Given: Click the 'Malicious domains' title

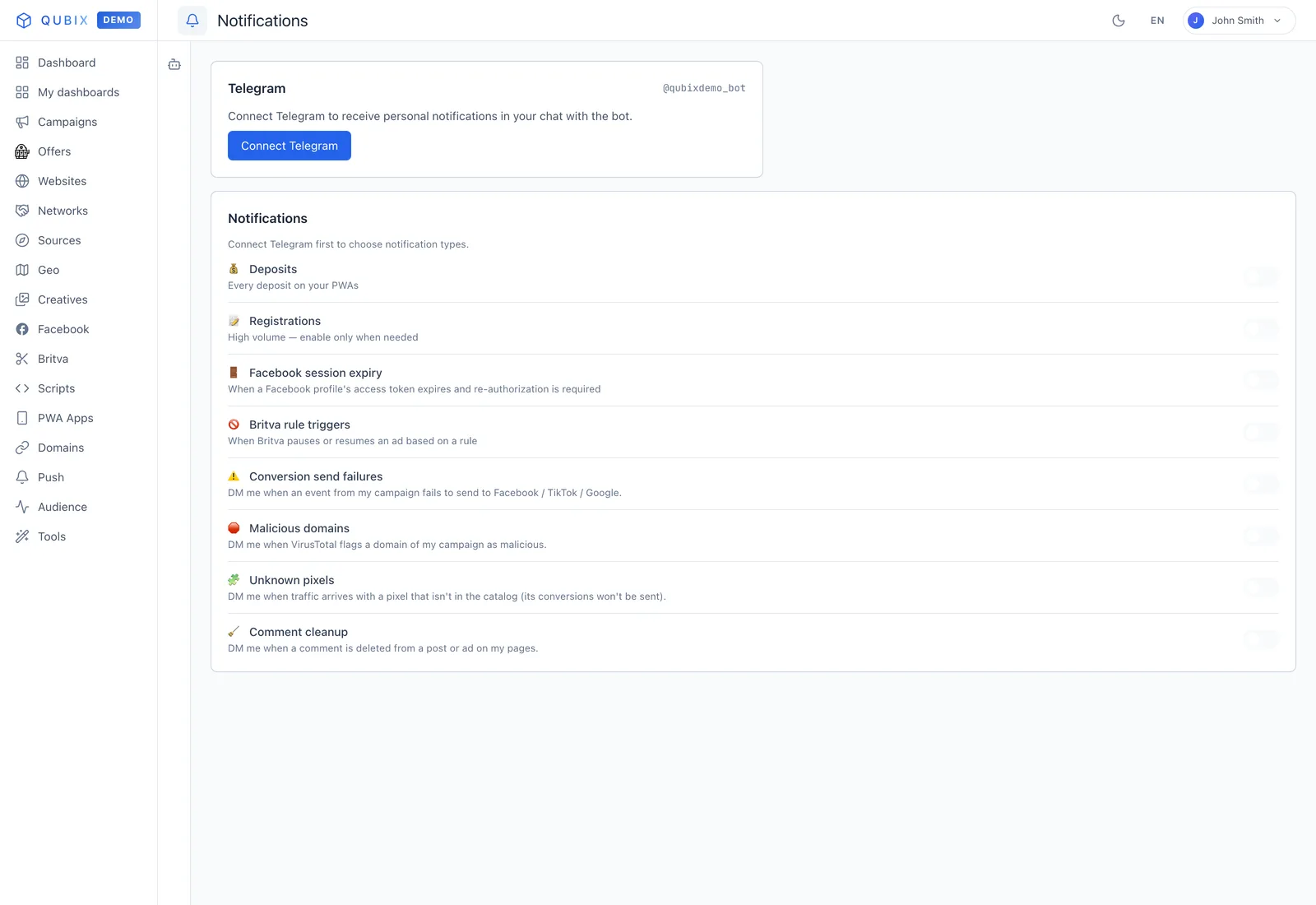Looking at the screenshot, I should (299, 528).
